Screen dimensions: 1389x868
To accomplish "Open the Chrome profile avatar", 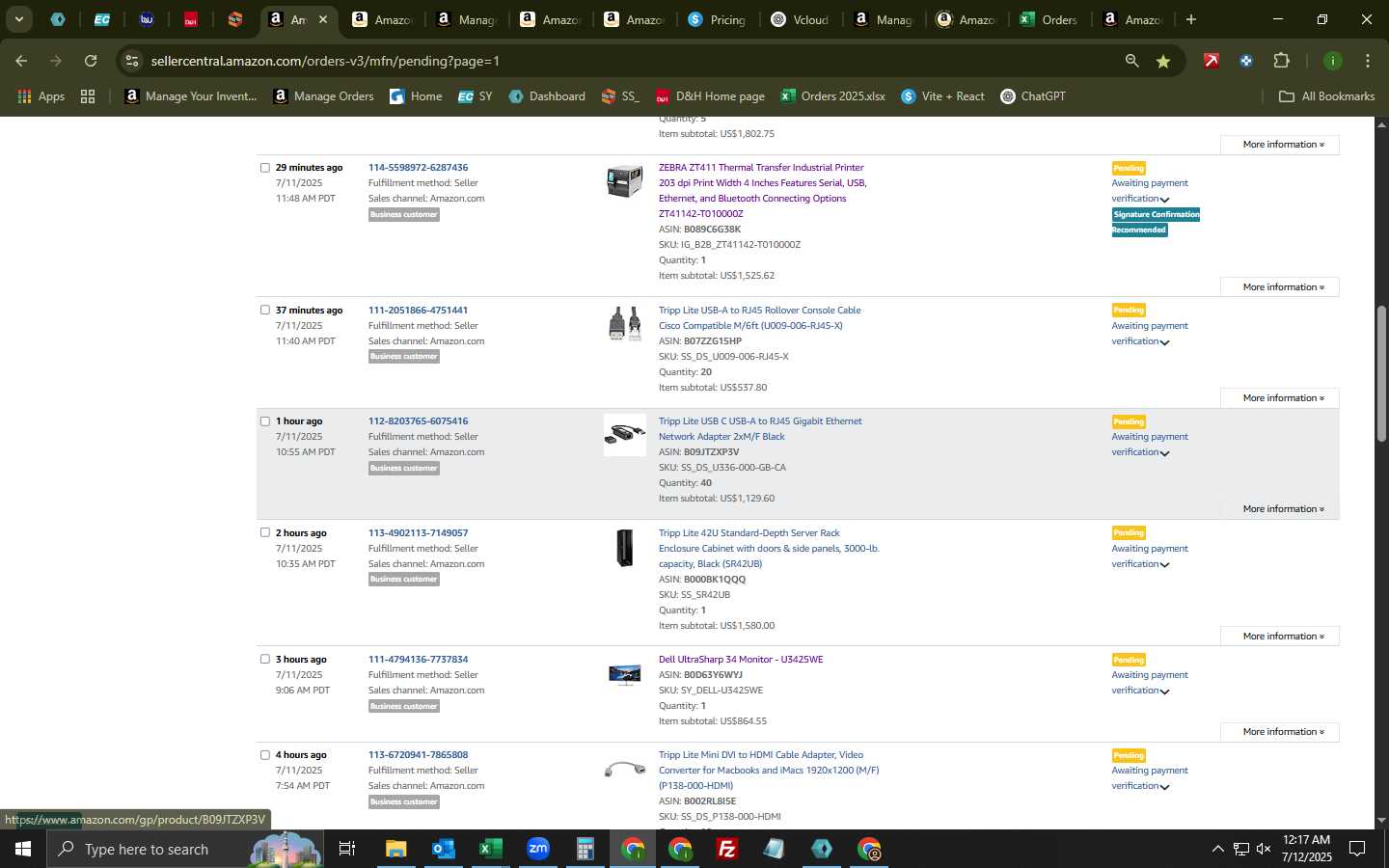I will [x=1332, y=61].
